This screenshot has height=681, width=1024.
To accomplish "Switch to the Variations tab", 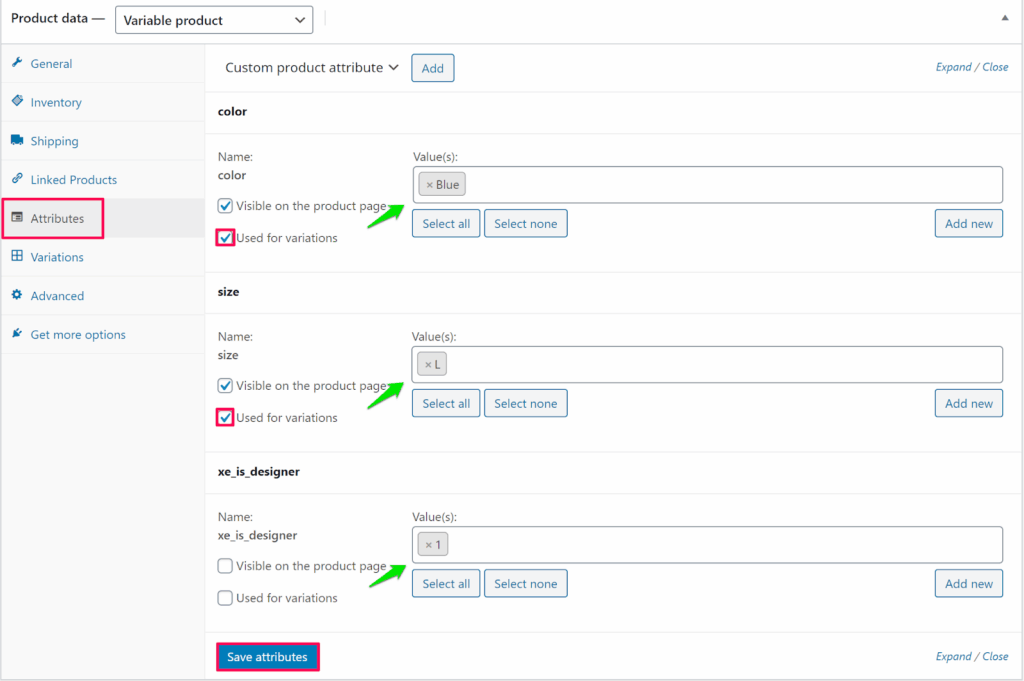I will coord(56,257).
